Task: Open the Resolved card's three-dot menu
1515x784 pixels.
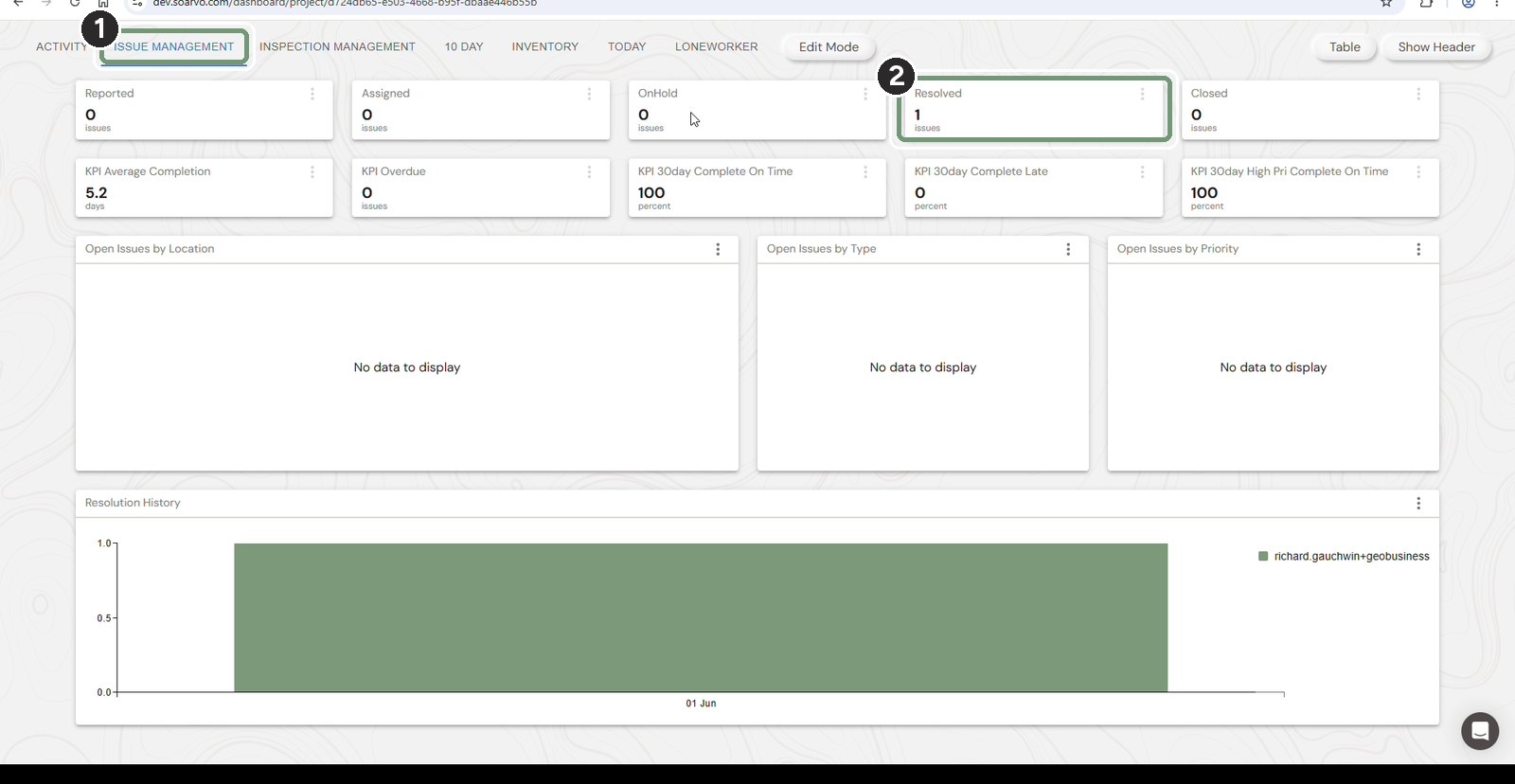Action: point(1142,94)
